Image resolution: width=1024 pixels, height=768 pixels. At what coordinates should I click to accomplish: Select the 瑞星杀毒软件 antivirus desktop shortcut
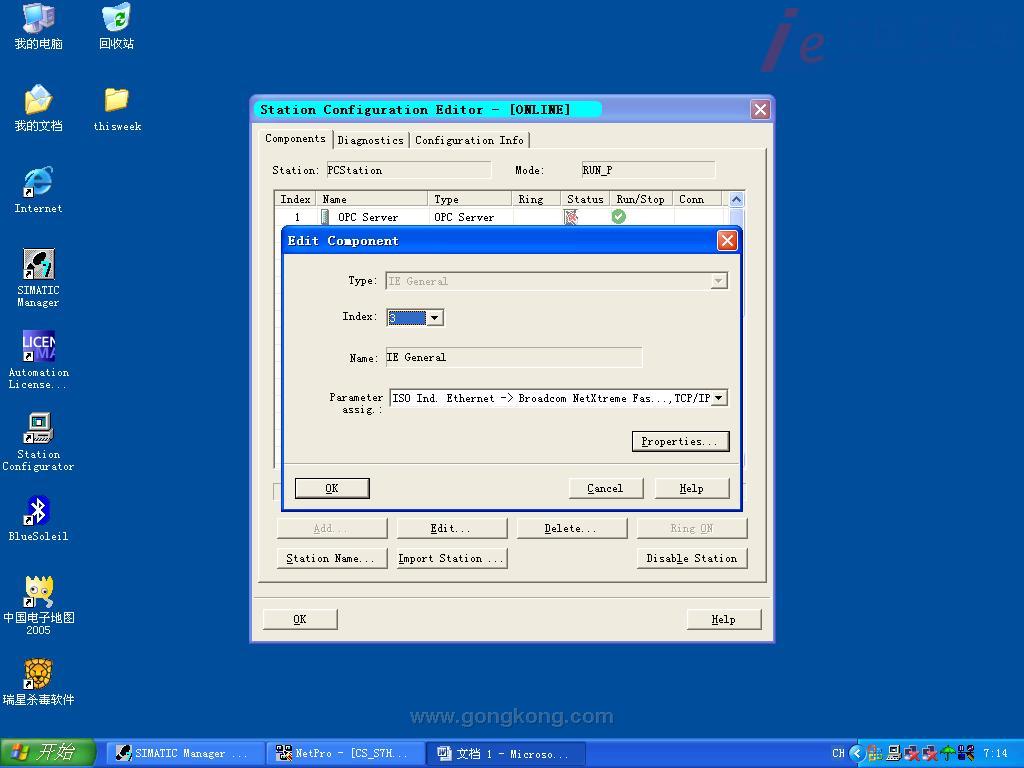coord(39,682)
